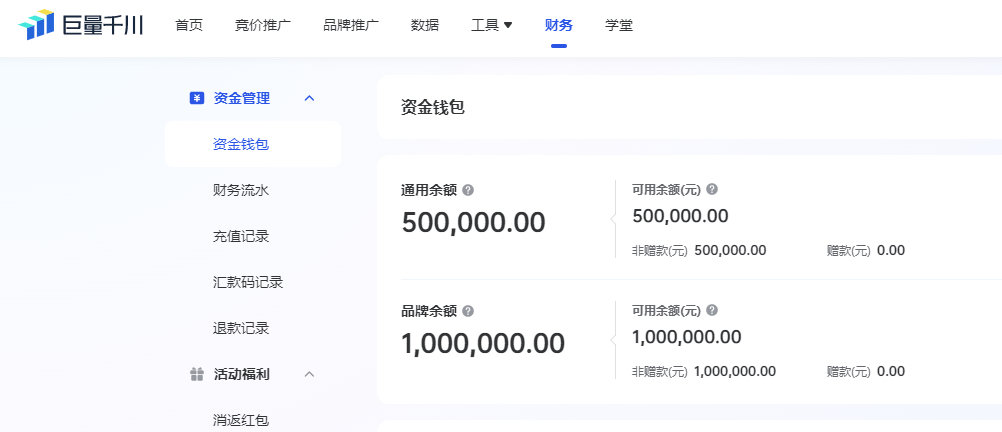
Task: Click the 品牌余额 label
Action: [429, 311]
